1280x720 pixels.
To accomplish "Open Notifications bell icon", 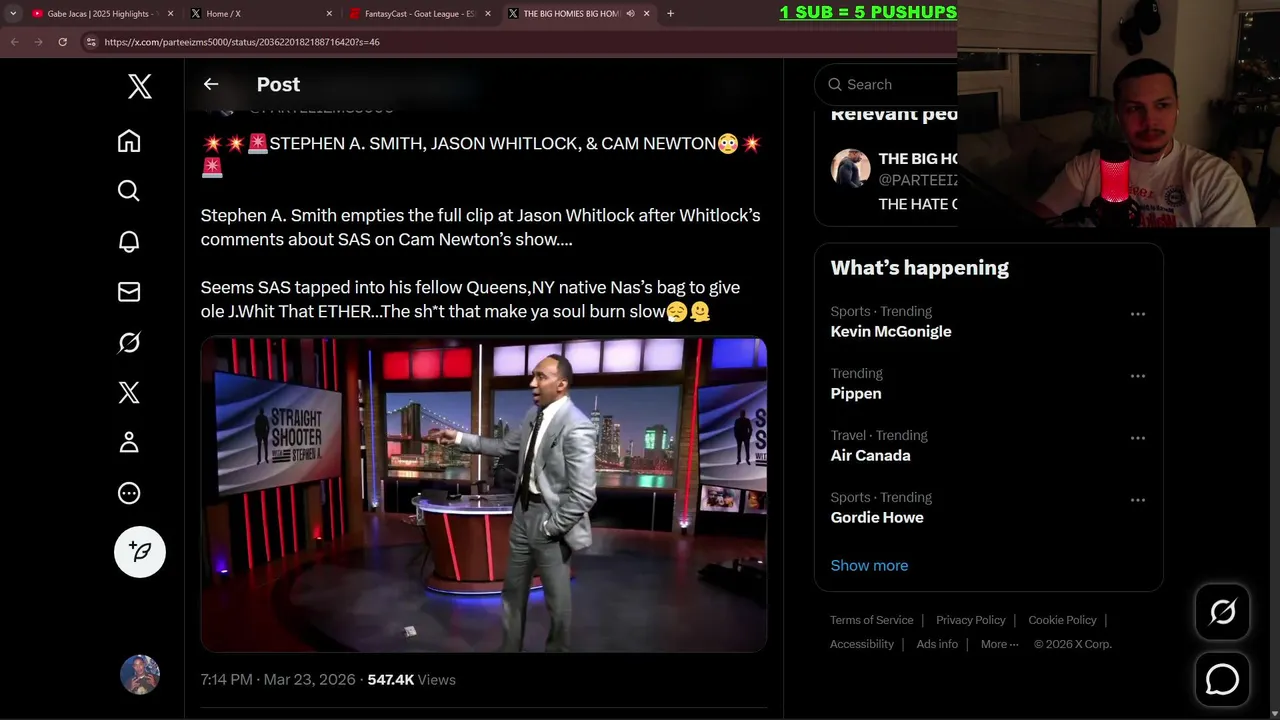I will tap(129, 241).
